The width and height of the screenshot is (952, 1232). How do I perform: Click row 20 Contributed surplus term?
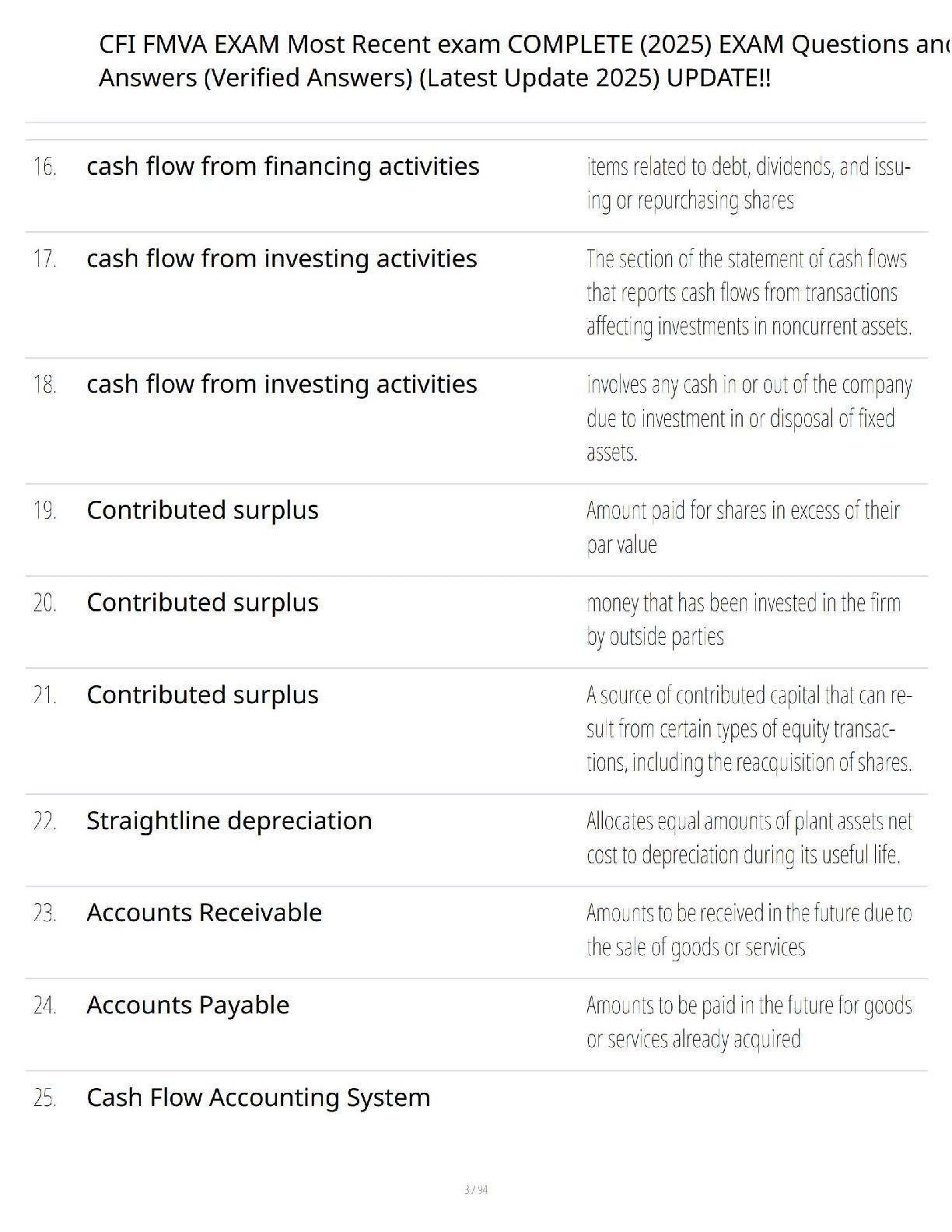tap(202, 603)
